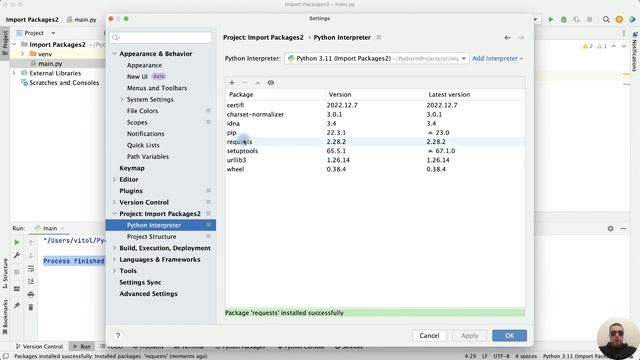Select Project Structure settings page
Screen dimensions: 640x360
(x=151, y=236)
